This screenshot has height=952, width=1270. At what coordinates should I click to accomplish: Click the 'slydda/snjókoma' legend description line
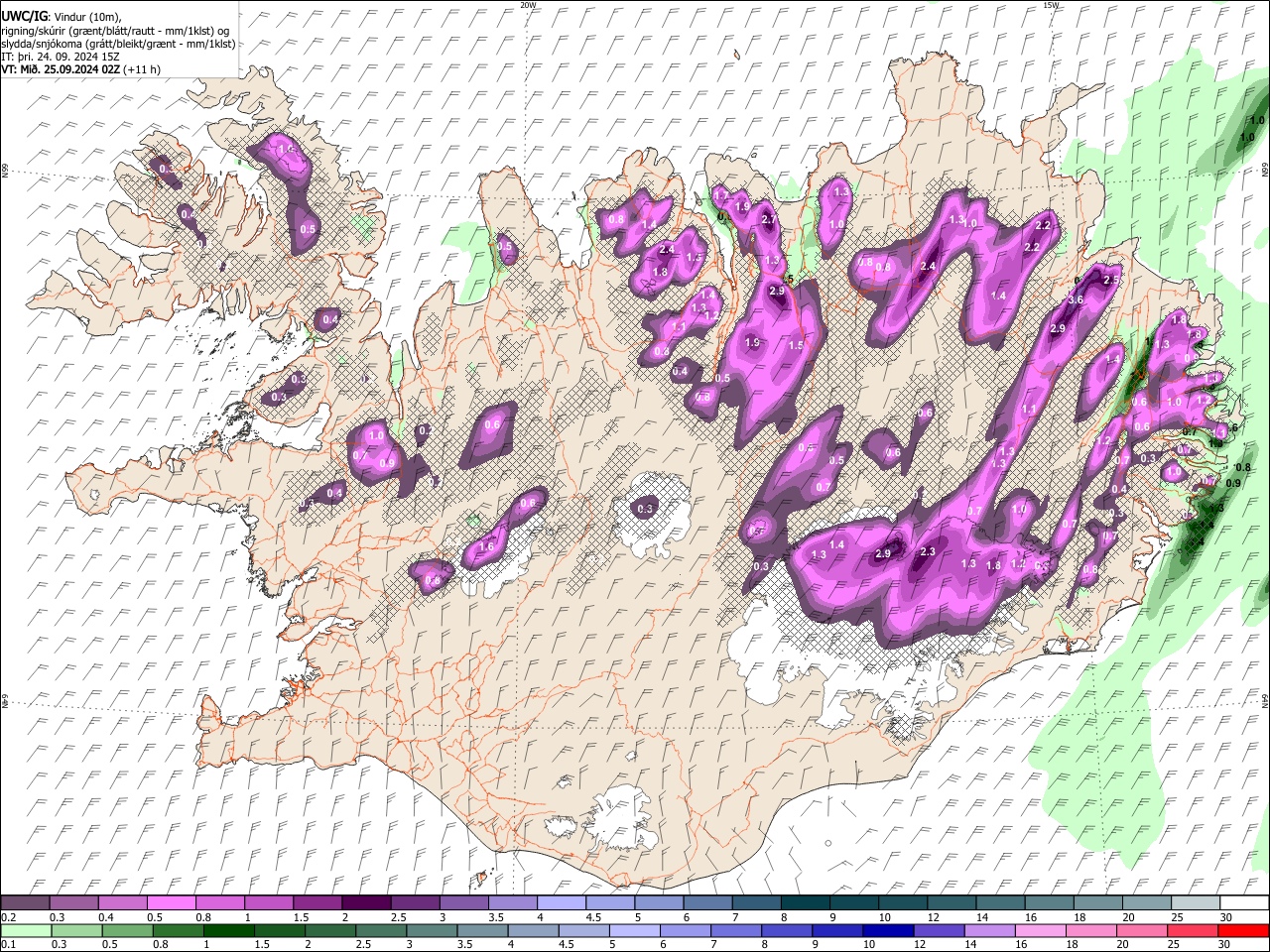(118, 44)
